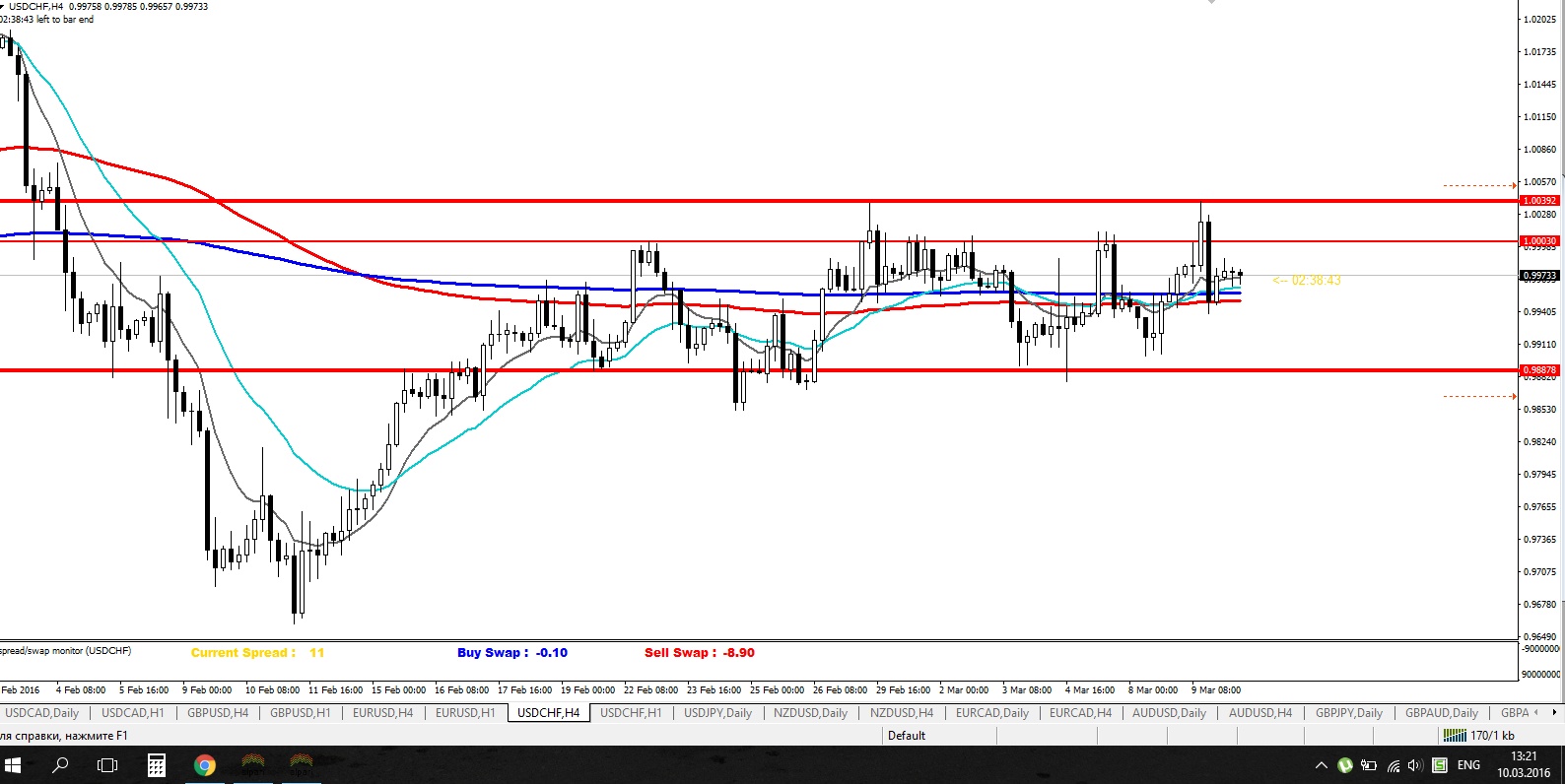
Task: Open the connection status bars 170/1 kb
Action: [1478, 736]
